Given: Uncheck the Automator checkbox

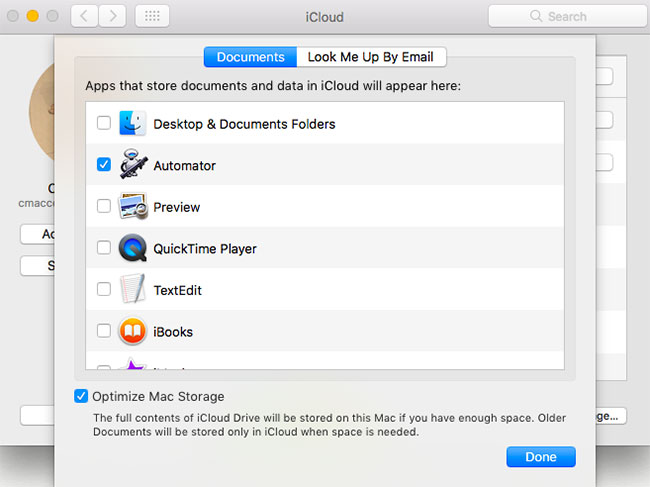Looking at the screenshot, I should pyautogui.click(x=104, y=165).
